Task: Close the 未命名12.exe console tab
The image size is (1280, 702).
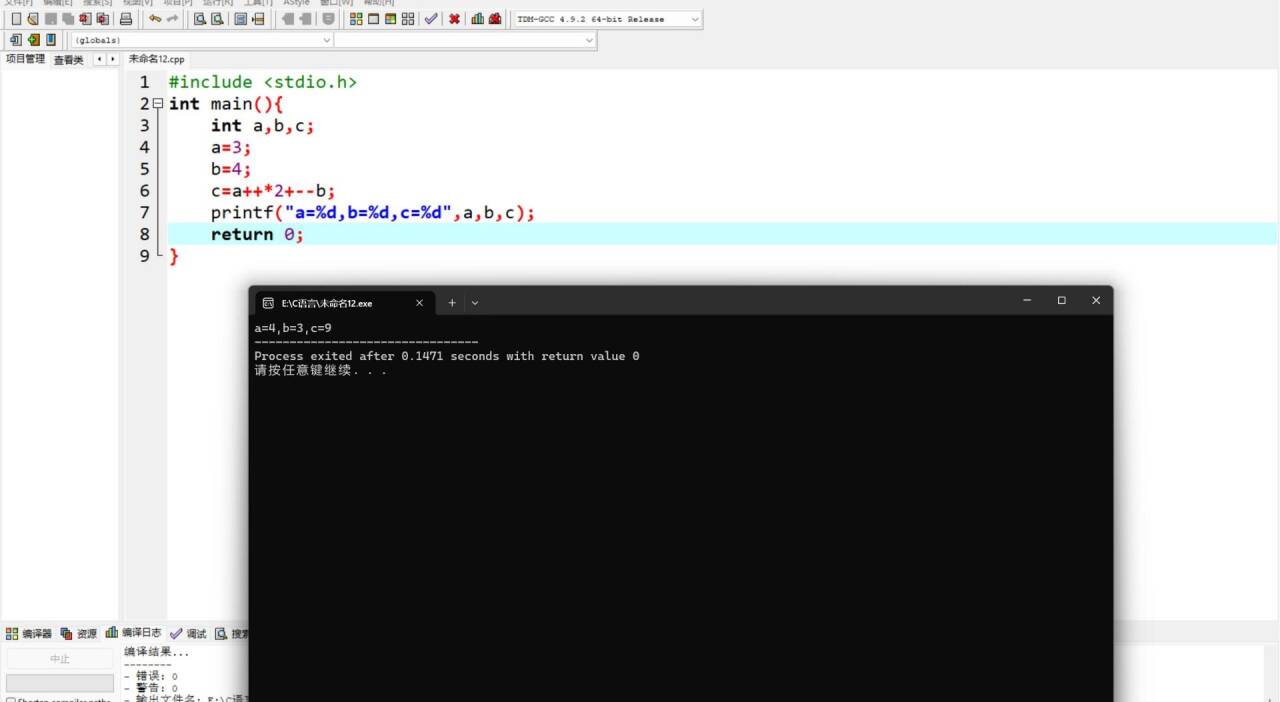Action: [x=419, y=302]
